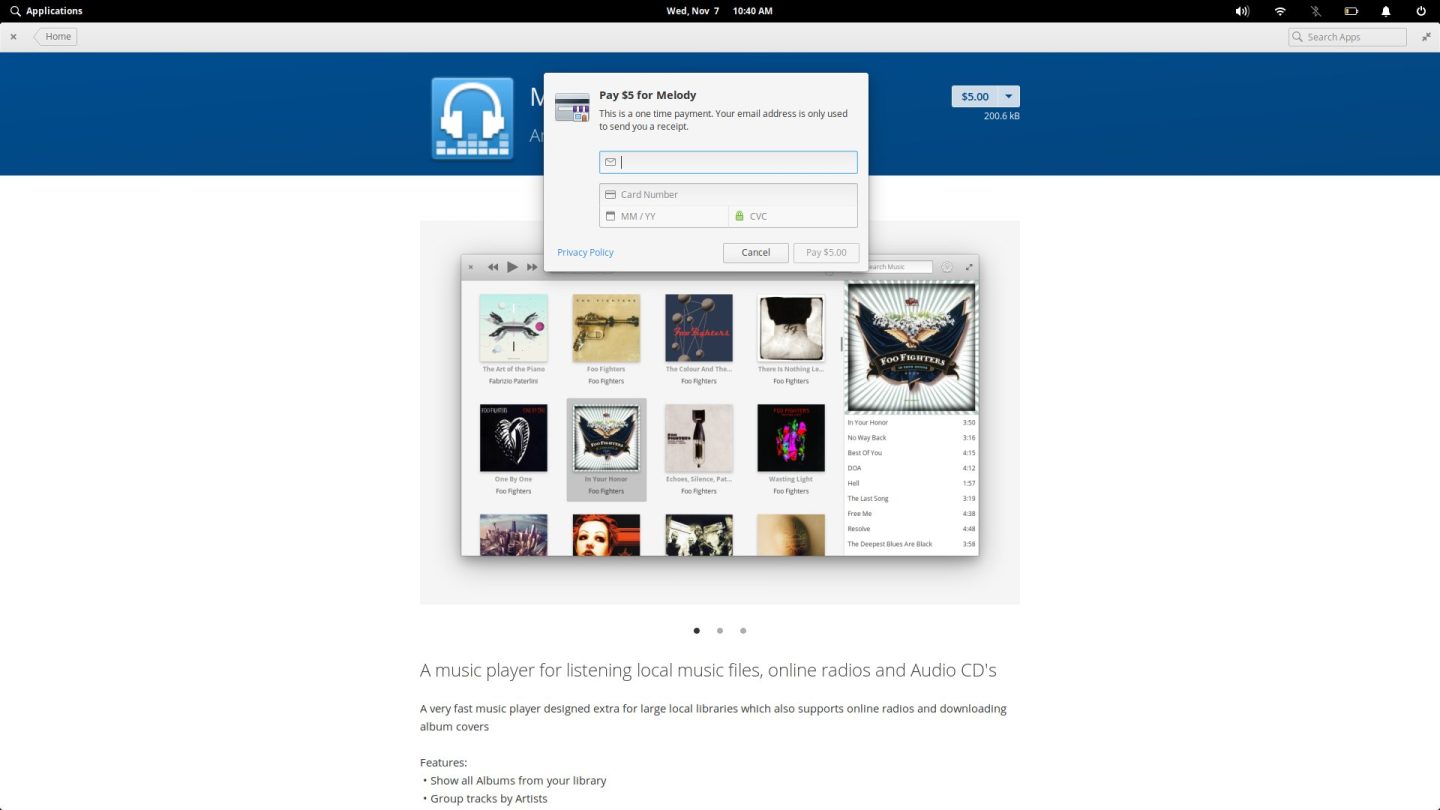Open the power session menu icon
The image size is (1440, 810).
[1421, 11]
